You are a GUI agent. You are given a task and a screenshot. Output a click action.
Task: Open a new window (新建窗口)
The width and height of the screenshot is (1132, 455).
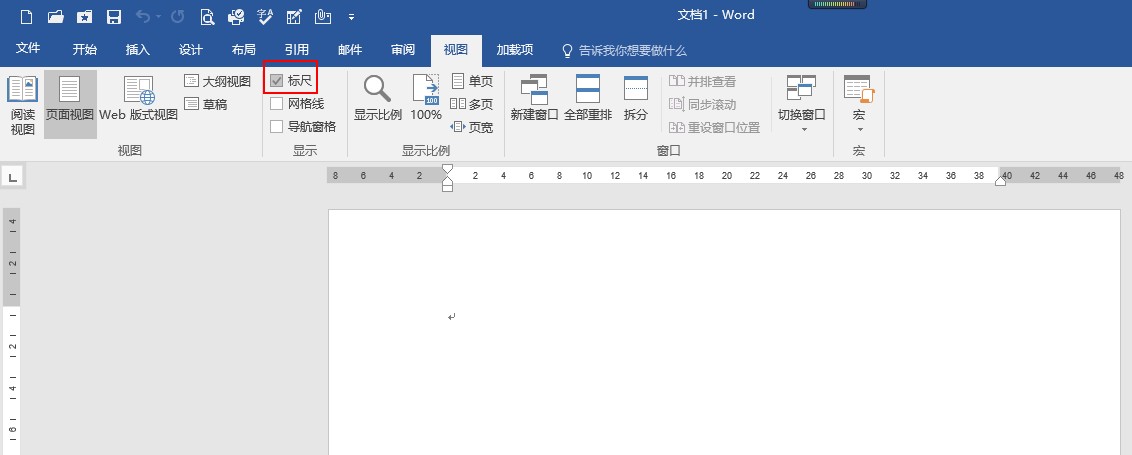(534, 100)
